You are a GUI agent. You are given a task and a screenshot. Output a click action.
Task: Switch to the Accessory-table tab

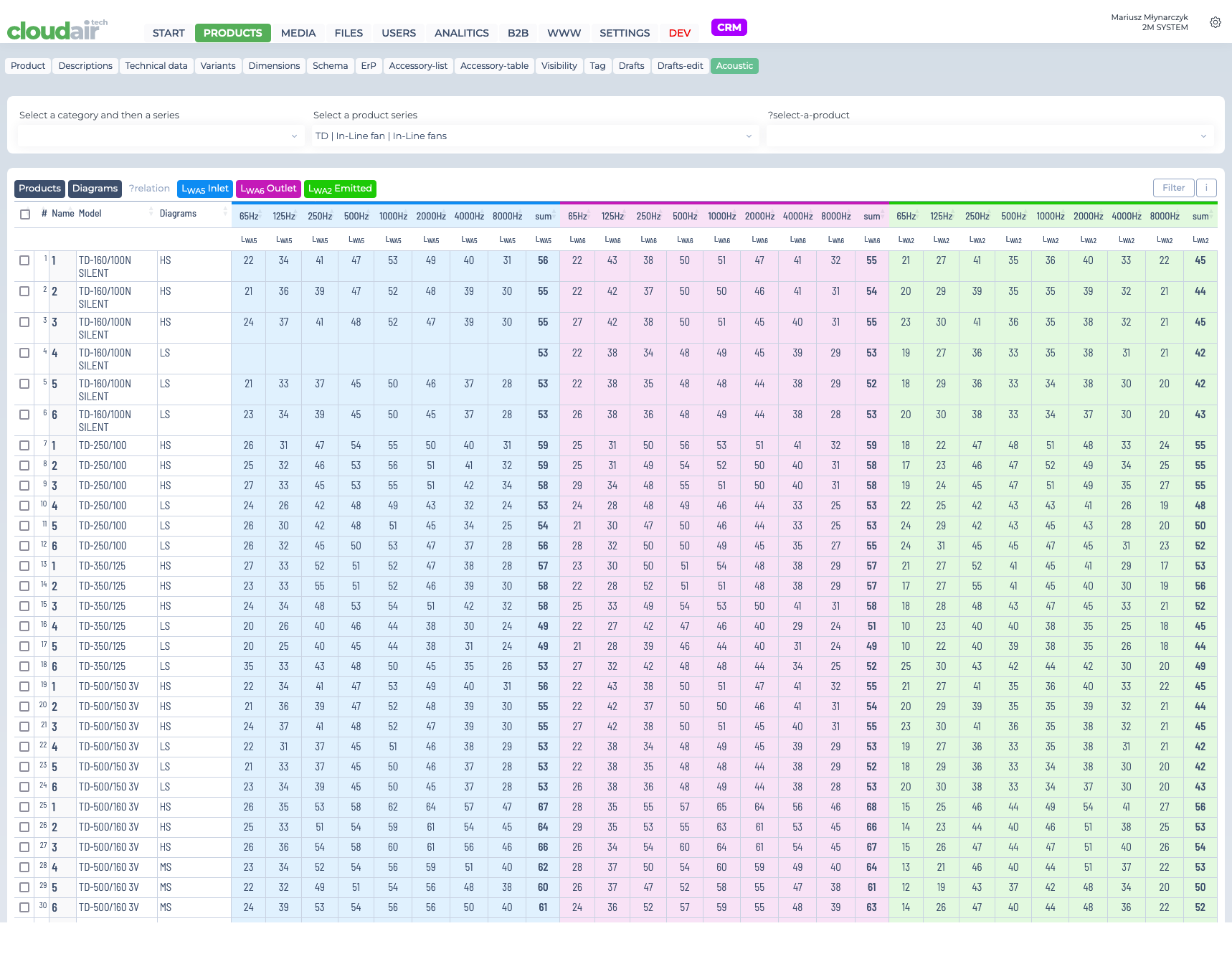[494, 66]
